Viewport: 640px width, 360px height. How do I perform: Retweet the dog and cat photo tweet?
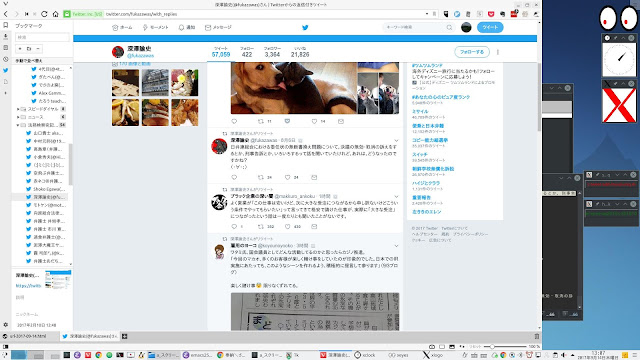point(261,121)
